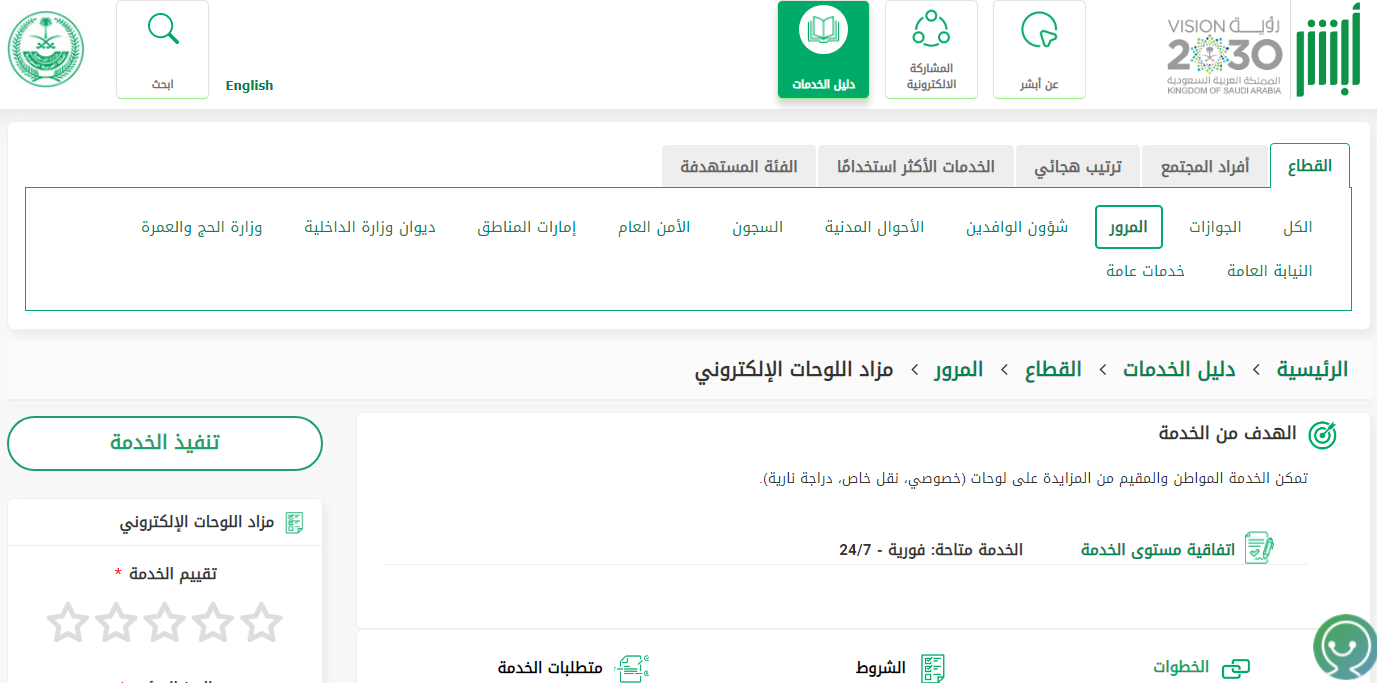Rate the service with the leftmost star
The image size is (1377, 683).
tap(68, 622)
